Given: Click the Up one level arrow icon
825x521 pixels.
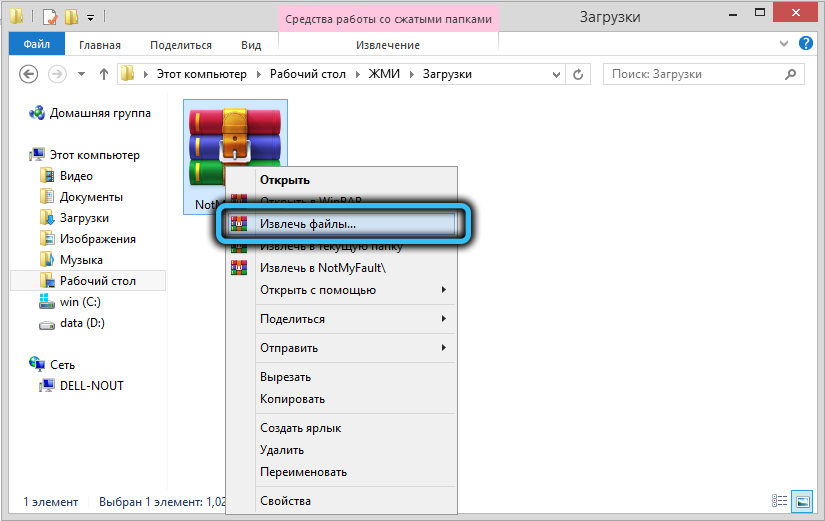Looking at the screenshot, I should (x=103, y=75).
